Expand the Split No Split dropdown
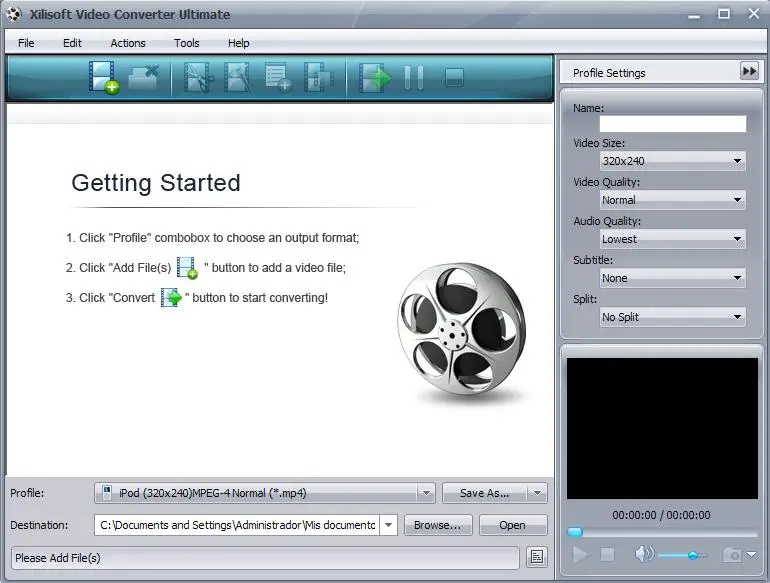Screen dimensions: 770x583 [737, 317]
